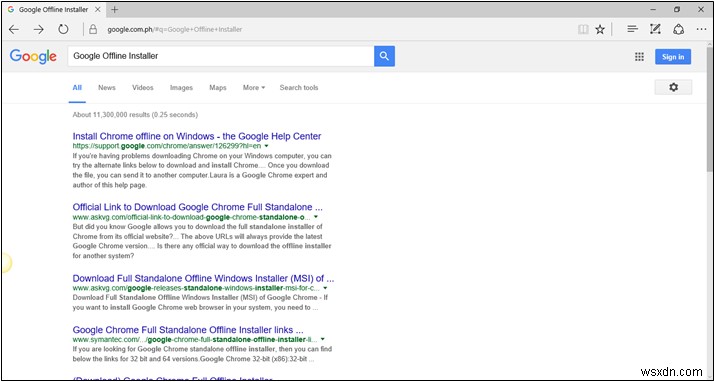Restore down the Edge window
The width and height of the screenshot is (714, 382).
point(677,9)
